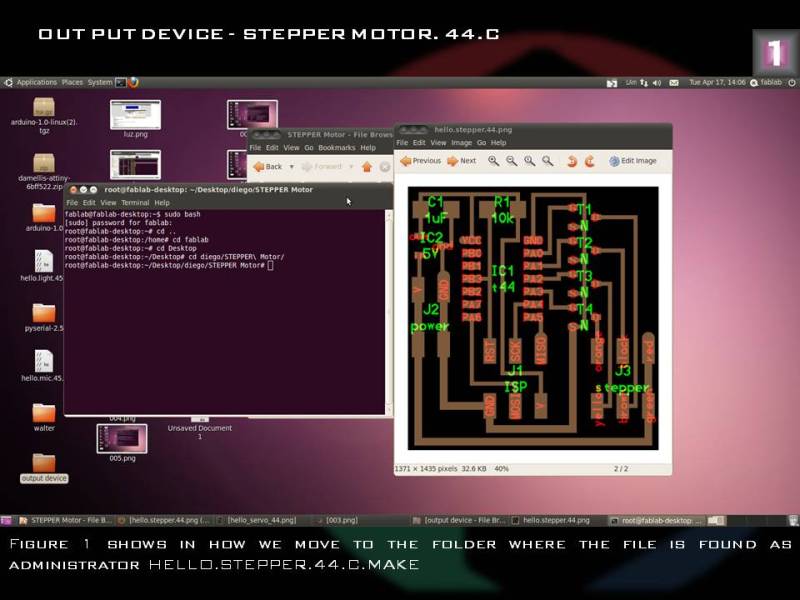Click the Stop icon in file browser
The width and height of the screenshot is (800, 600).
pos(385,167)
